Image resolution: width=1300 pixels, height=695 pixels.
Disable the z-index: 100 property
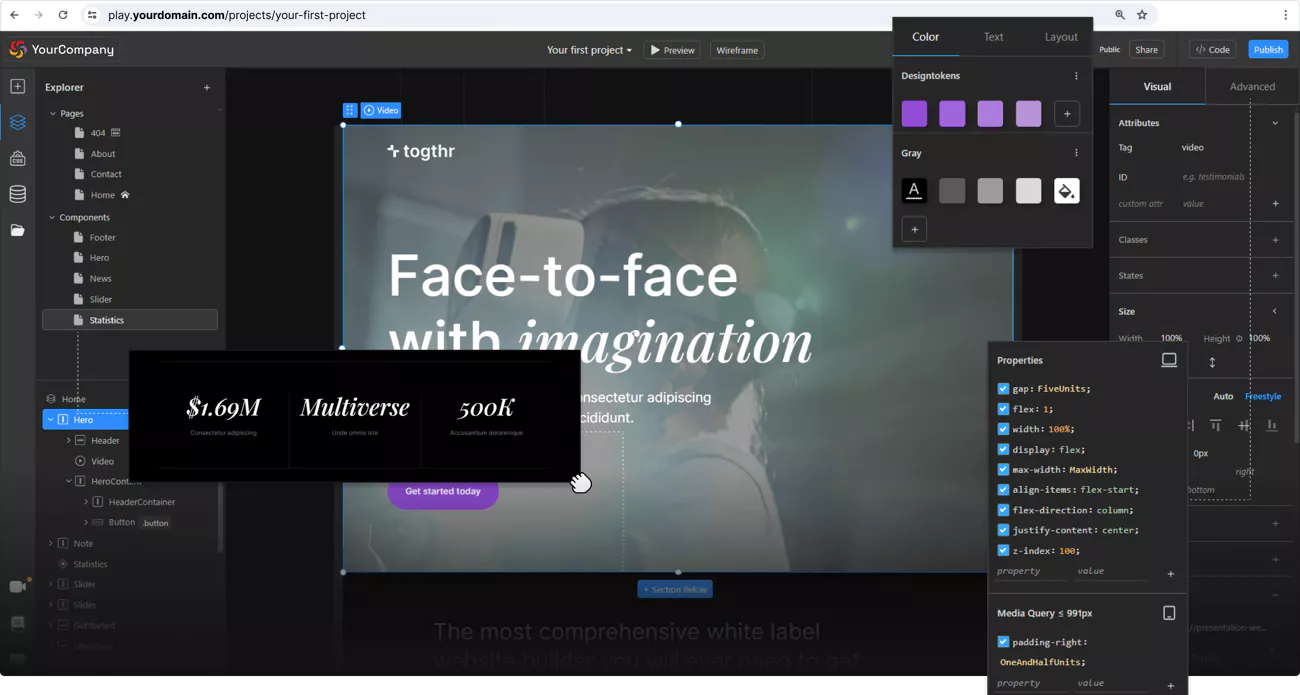(1003, 550)
